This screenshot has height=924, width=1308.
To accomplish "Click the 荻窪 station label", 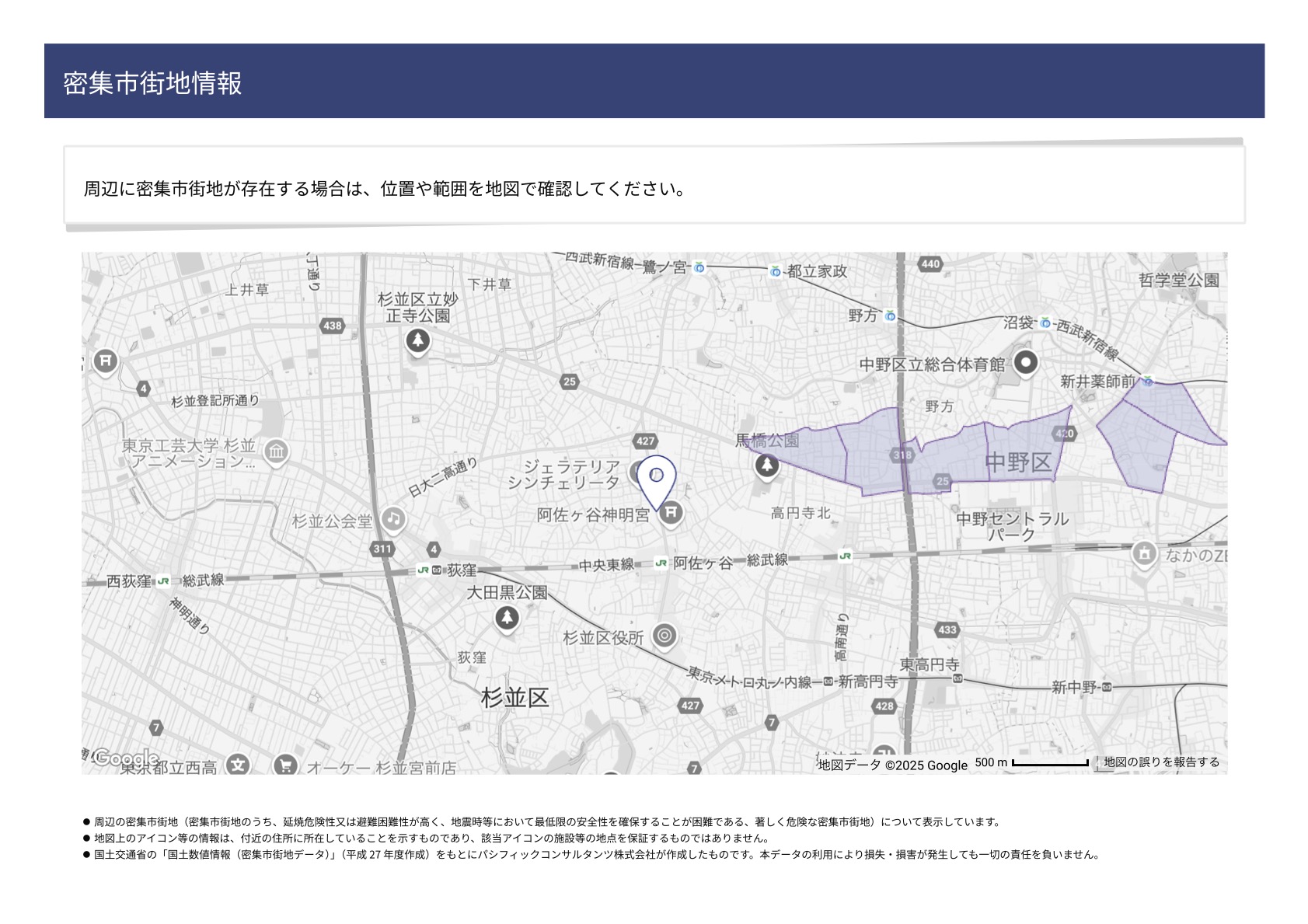I will click(461, 570).
